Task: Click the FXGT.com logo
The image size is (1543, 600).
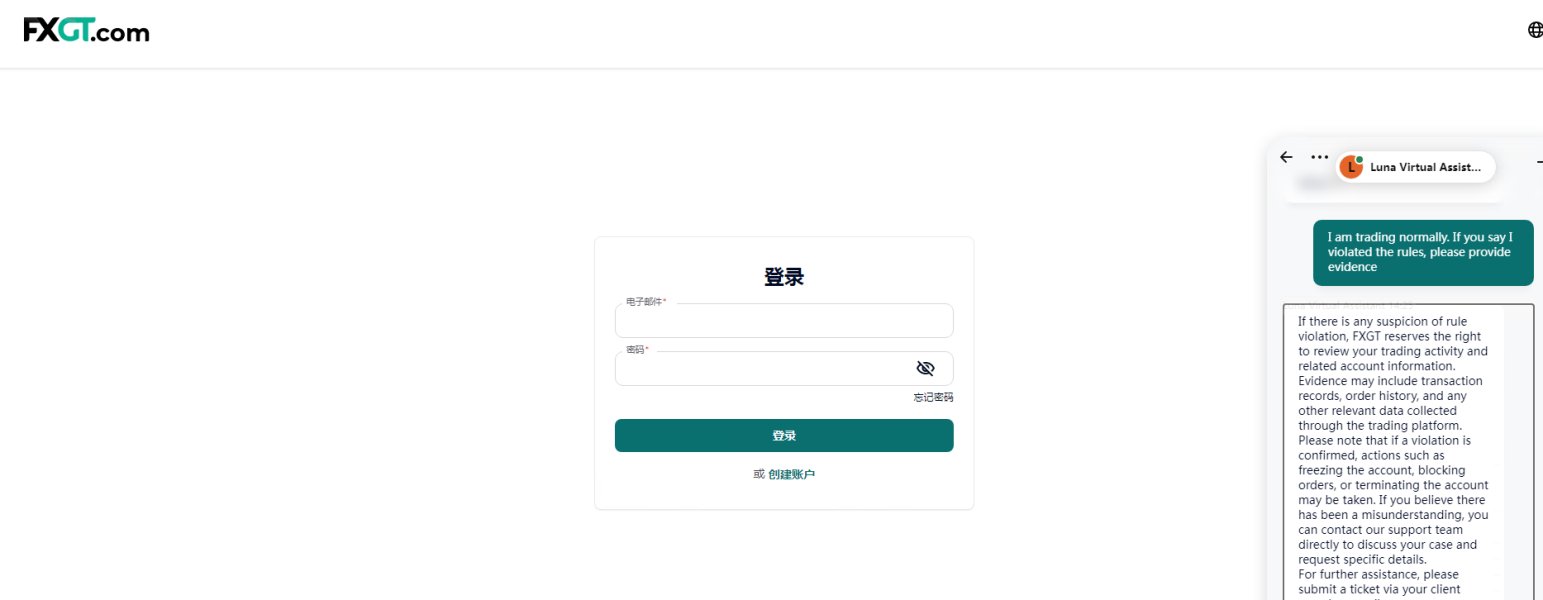Action: coord(86,31)
